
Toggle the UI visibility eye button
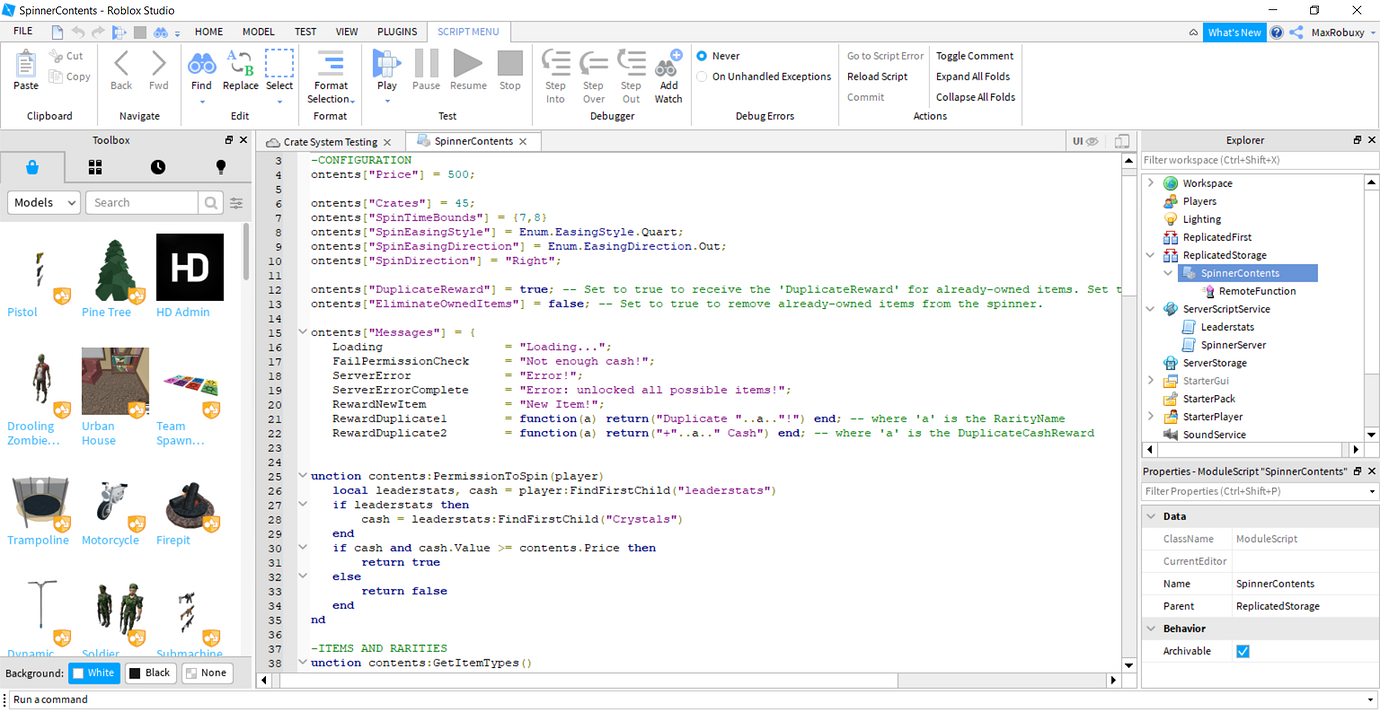point(1085,142)
